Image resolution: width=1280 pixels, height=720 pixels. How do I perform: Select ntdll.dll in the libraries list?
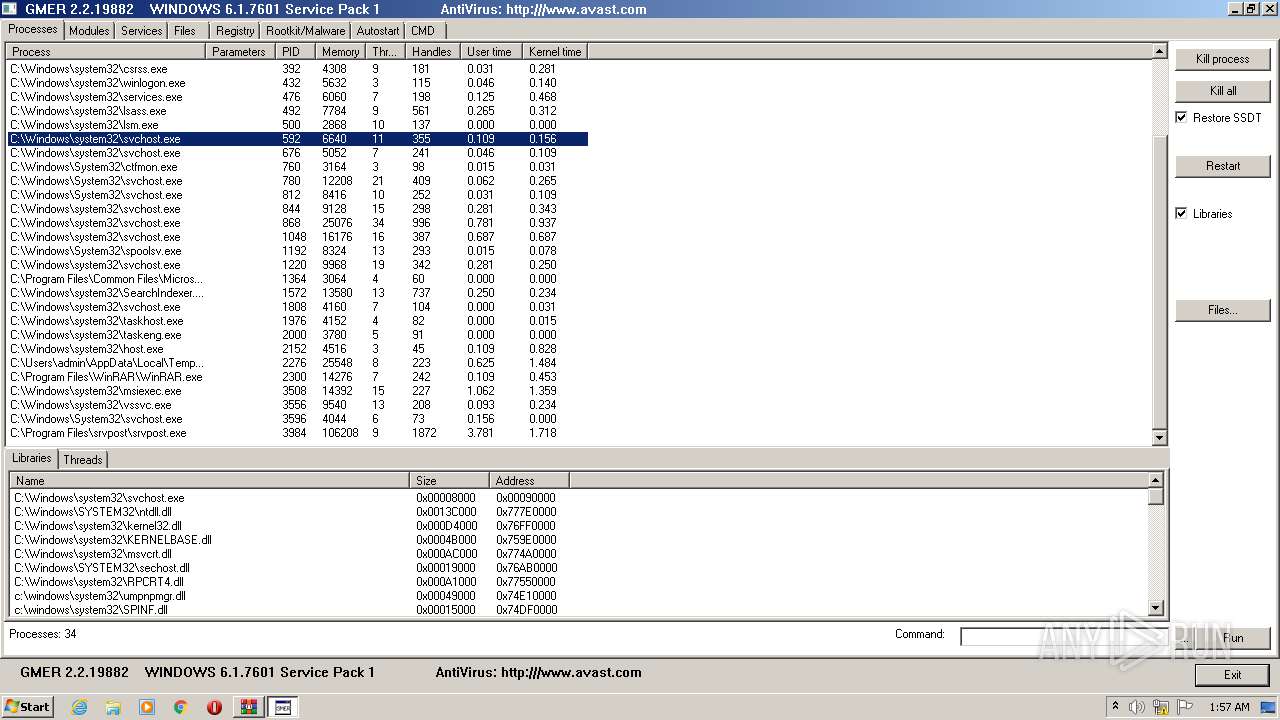(x=290, y=512)
